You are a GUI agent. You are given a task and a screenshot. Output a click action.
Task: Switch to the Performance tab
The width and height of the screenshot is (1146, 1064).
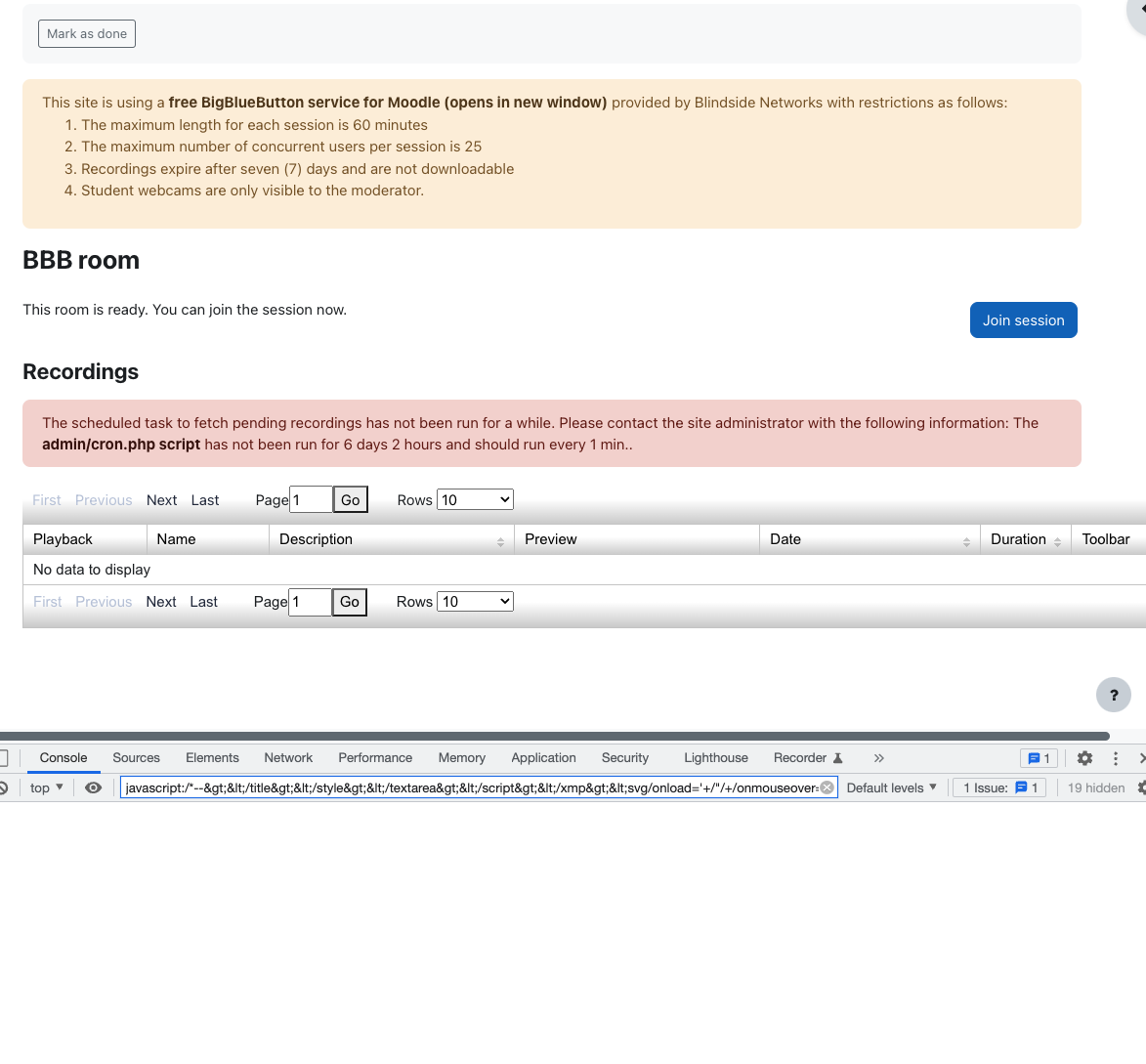coord(375,758)
